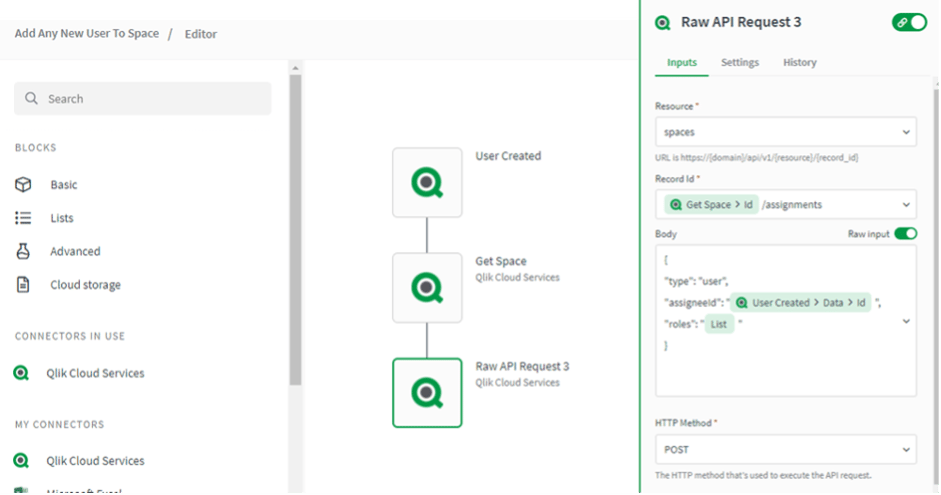Click the "type": "user" line in body
941x495 pixels.
coord(696,281)
